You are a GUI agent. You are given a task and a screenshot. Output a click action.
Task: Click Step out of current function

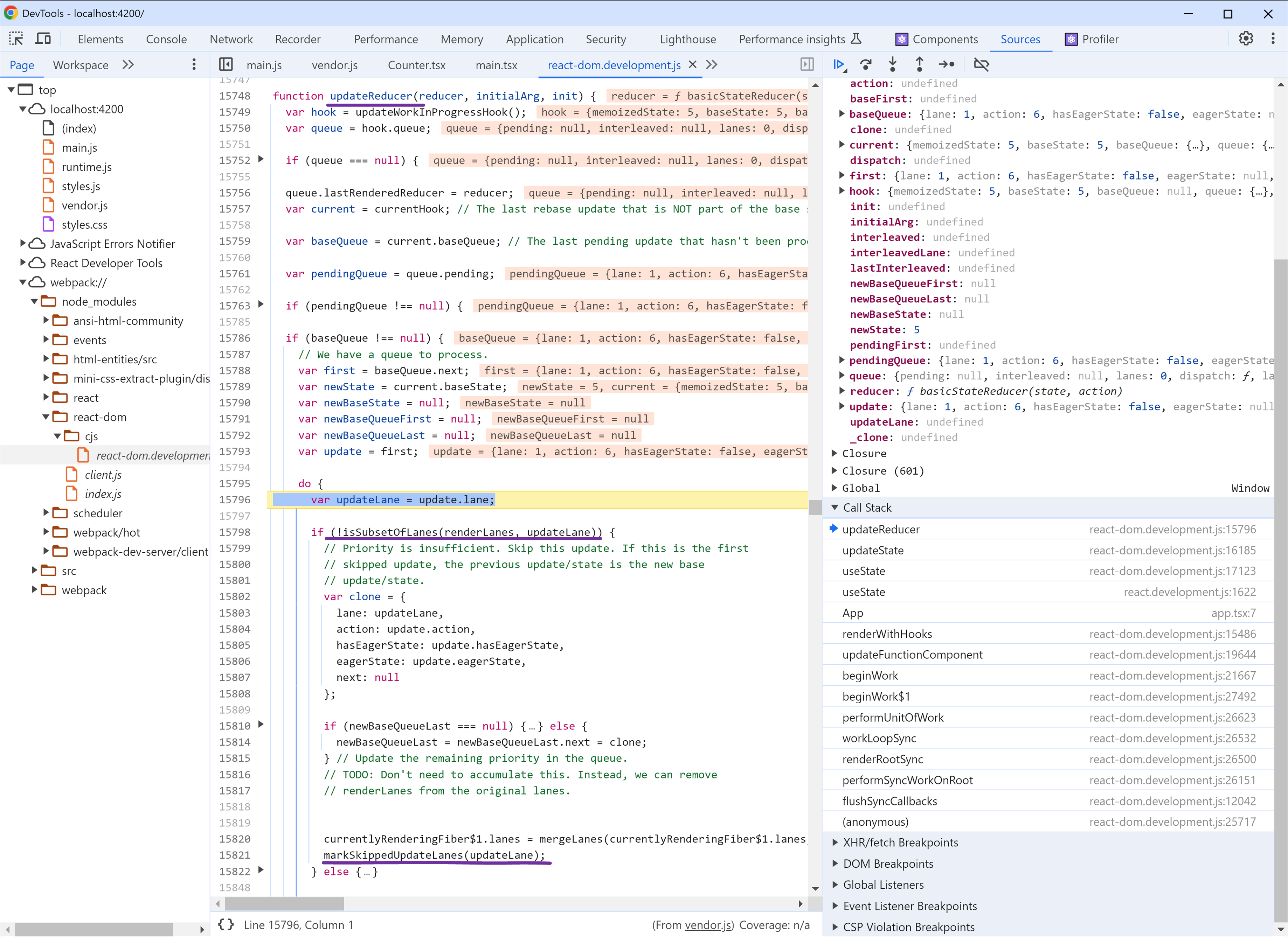pos(920,65)
